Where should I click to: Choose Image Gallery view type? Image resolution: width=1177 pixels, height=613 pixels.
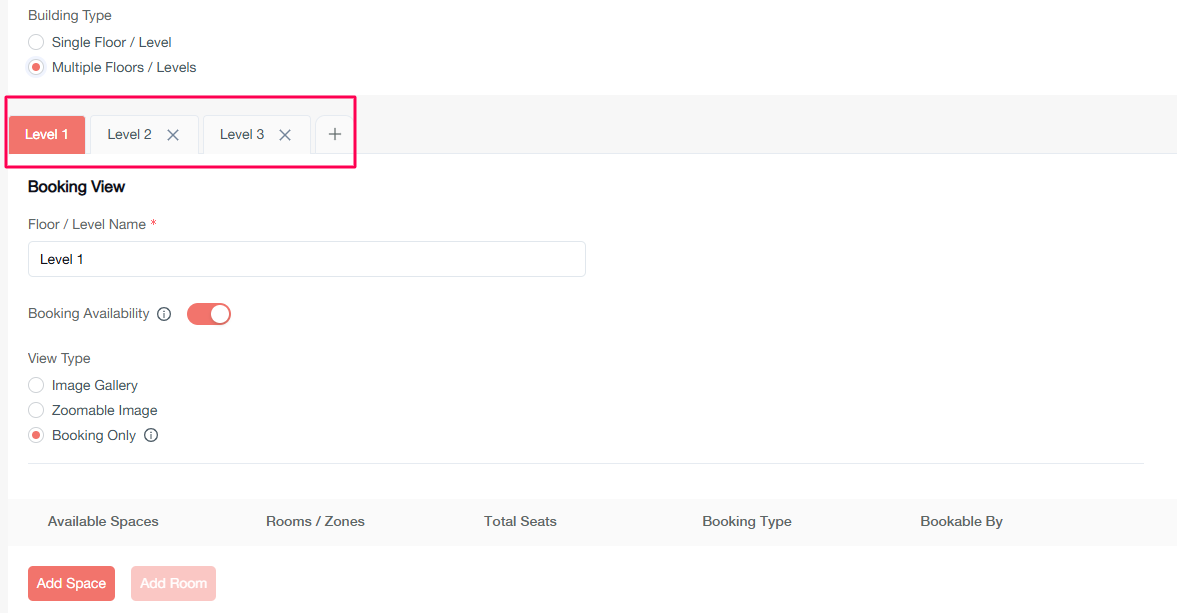click(36, 385)
